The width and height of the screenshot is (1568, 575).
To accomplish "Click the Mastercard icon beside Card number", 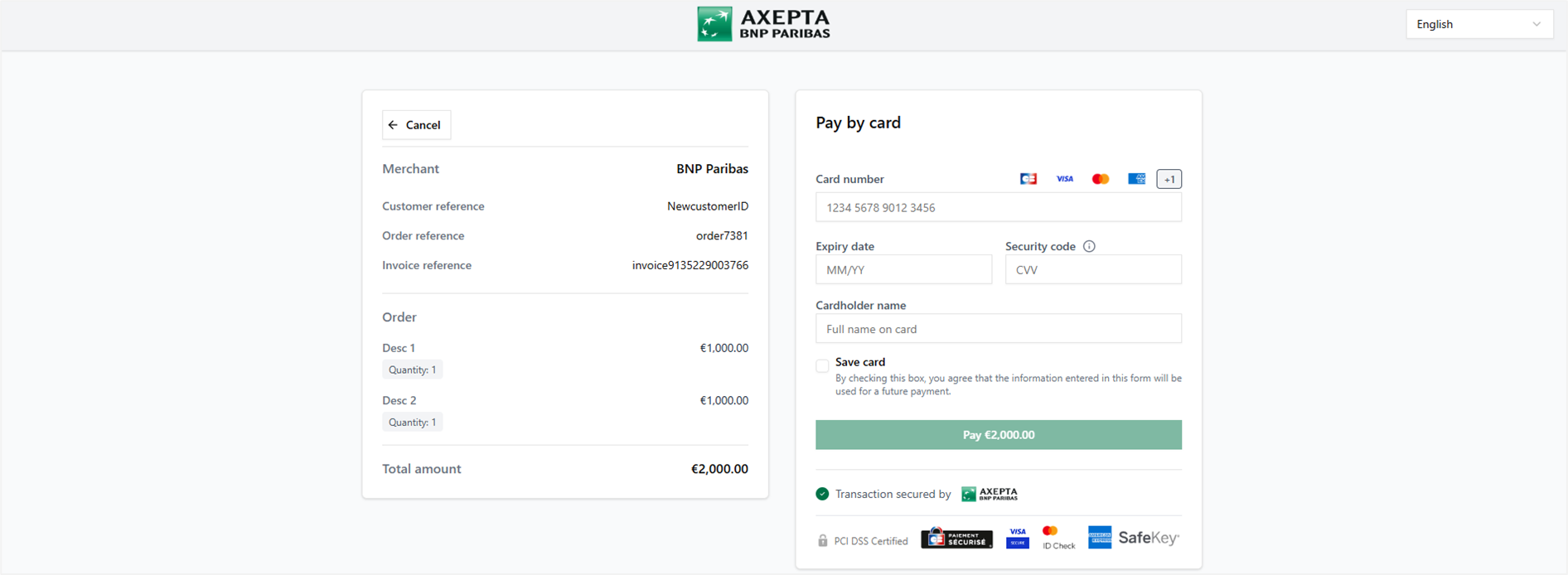I will (1101, 179).
